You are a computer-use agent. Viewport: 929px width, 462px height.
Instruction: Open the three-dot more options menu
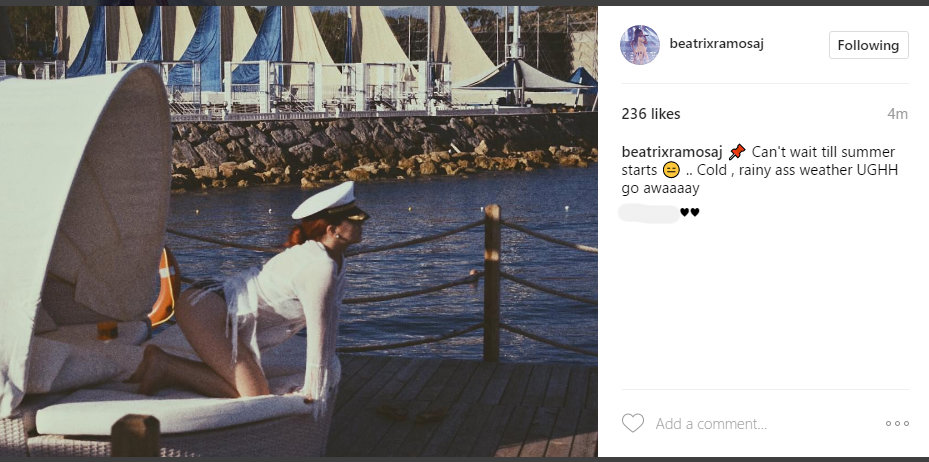[897, 424]
